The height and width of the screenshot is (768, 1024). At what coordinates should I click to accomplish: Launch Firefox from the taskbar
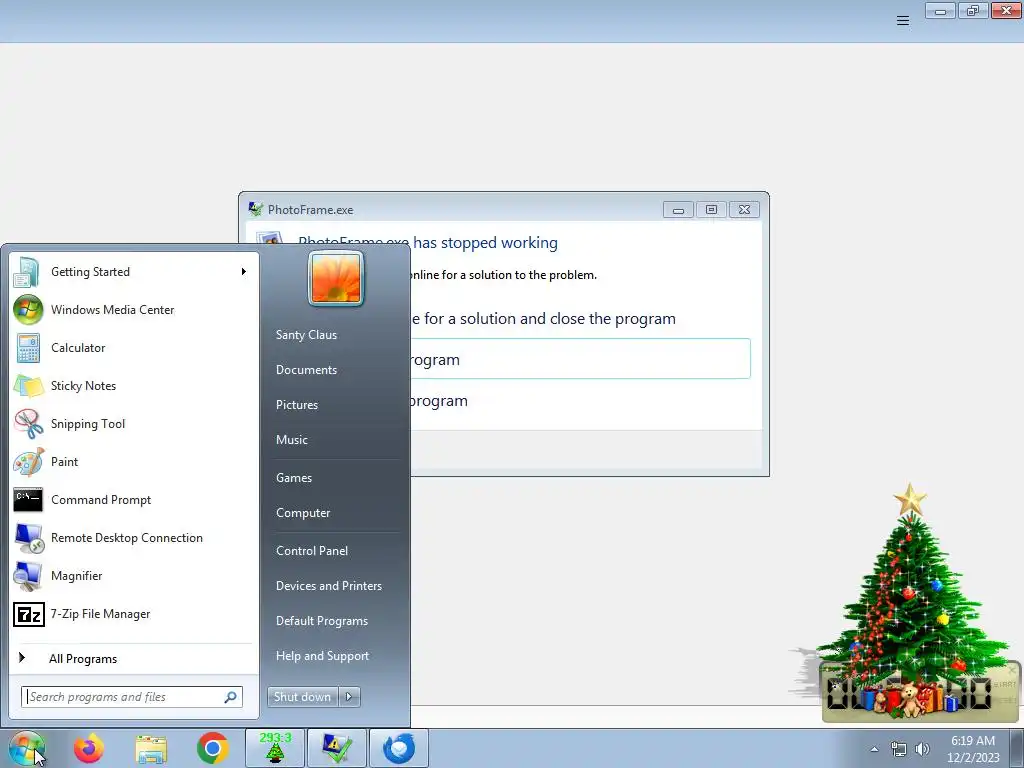coord(89,748)
